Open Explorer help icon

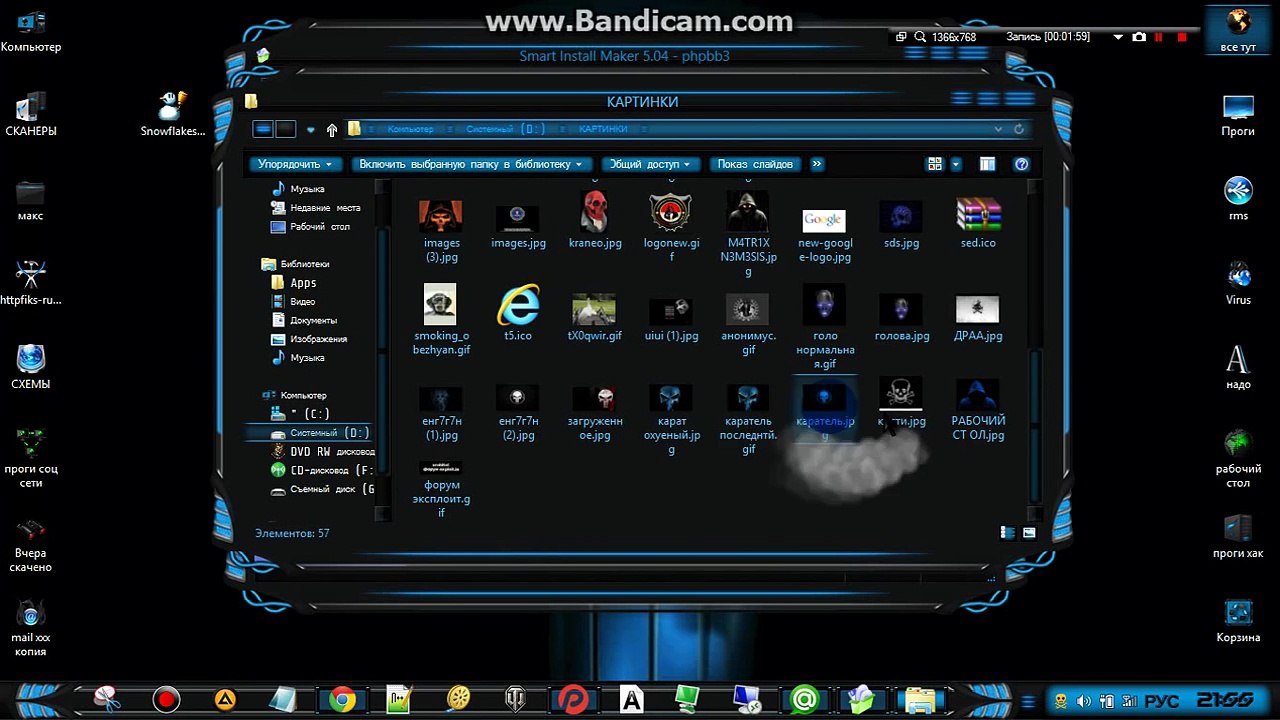[1021, 164]
